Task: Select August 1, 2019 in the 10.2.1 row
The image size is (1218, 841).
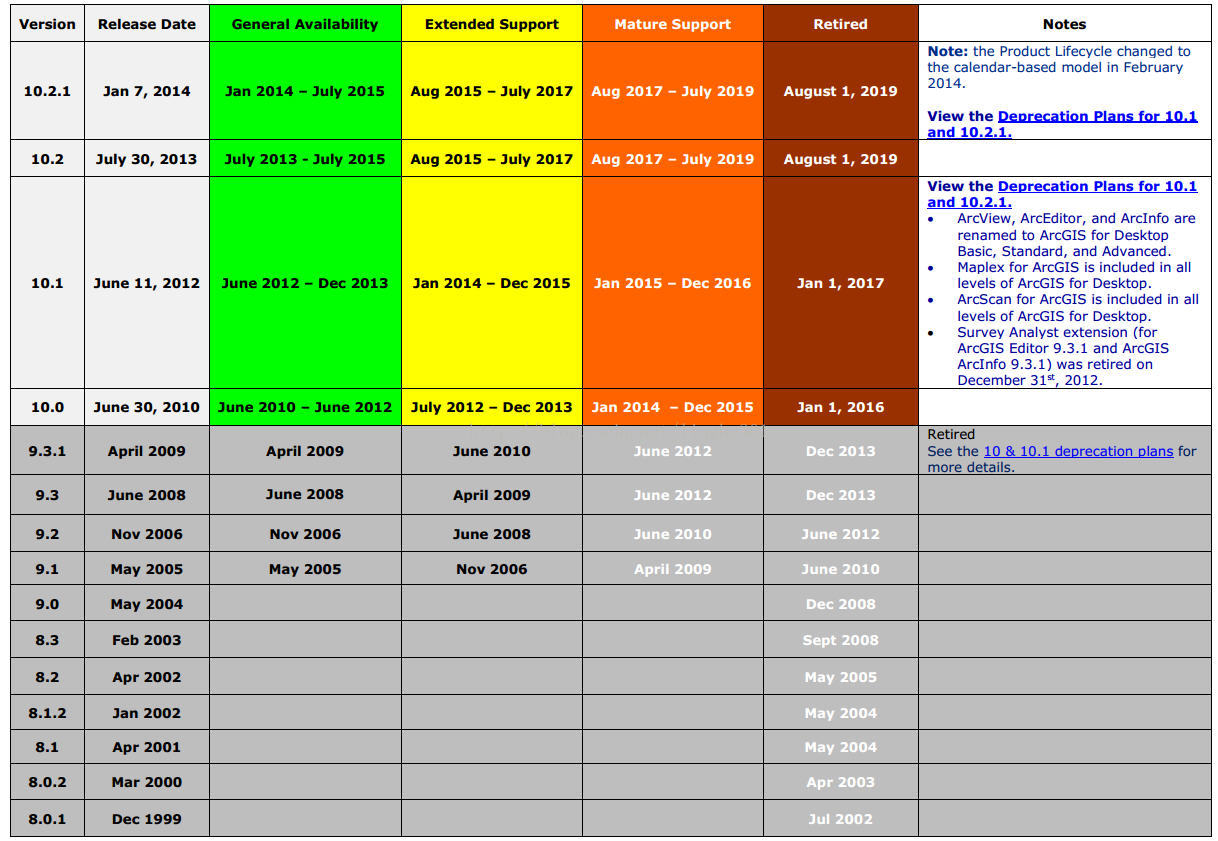Action: (840, 91)
